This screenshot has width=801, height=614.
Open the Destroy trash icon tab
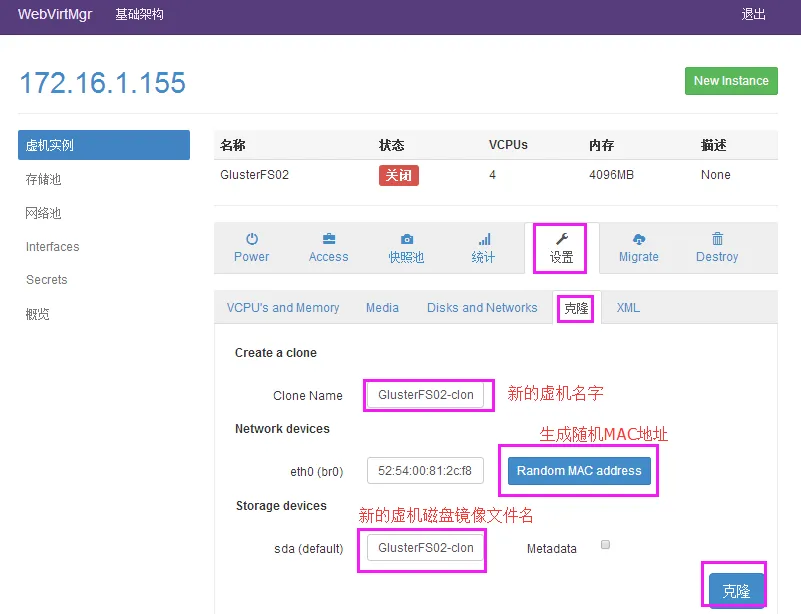pyautogui.click(x=717, y=248)
